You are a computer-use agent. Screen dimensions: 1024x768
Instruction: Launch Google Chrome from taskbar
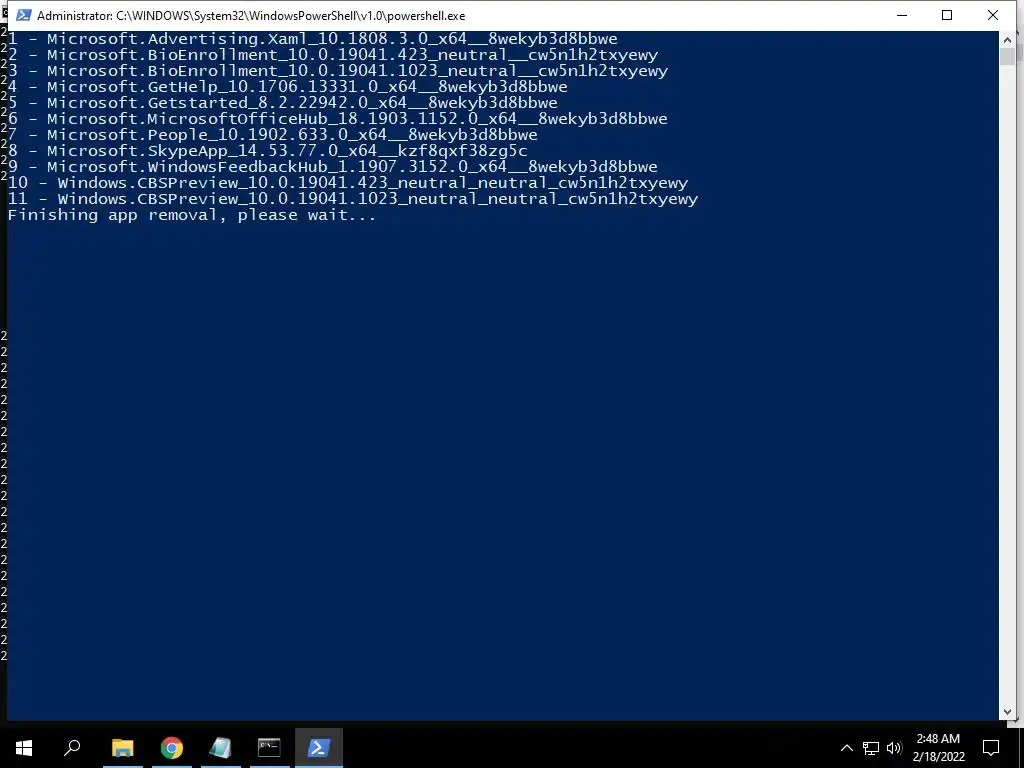[x=172, y=747]
